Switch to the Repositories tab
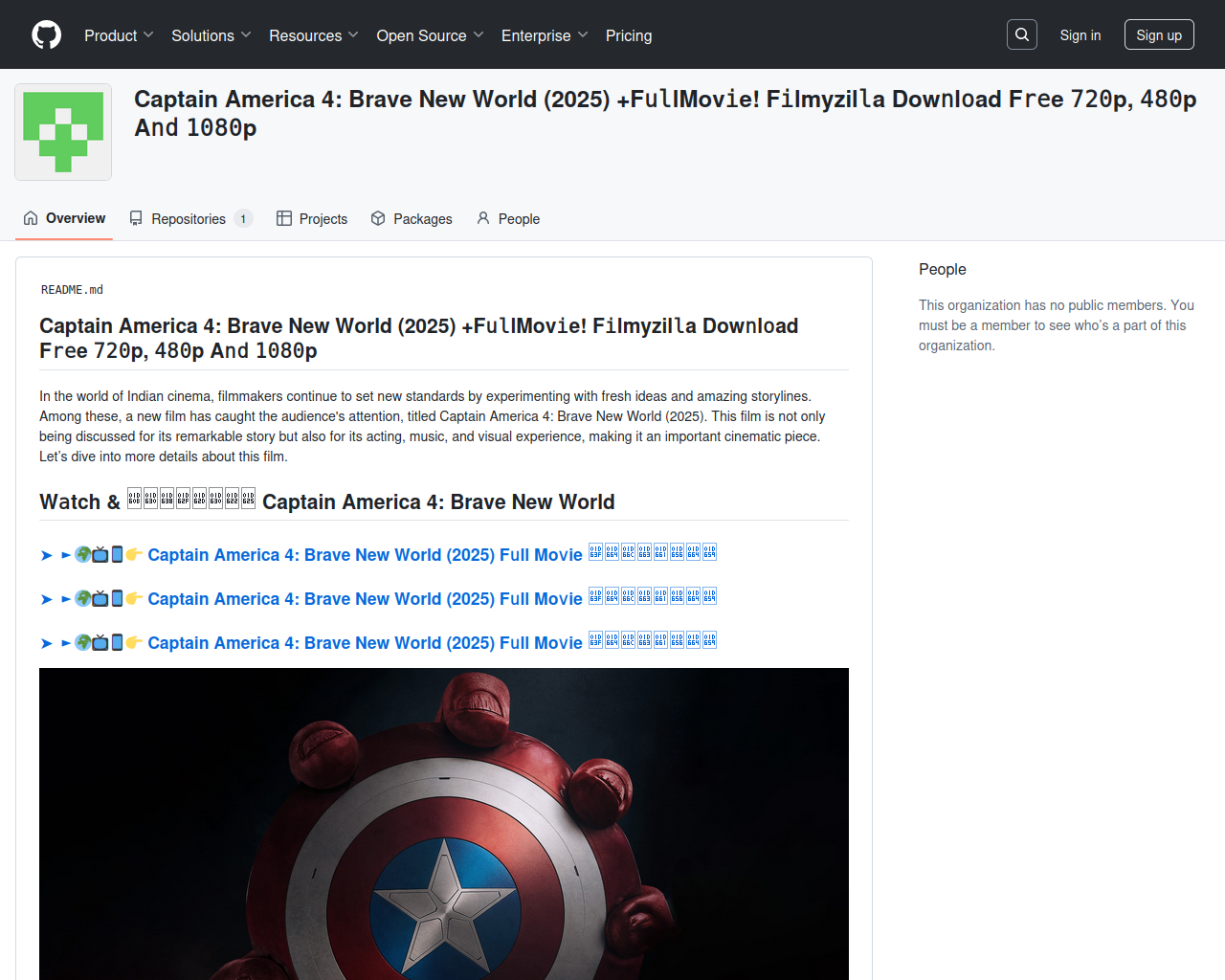Image resolution: width=1225 pixels, height=980 pixels. [x=189, y=219]
